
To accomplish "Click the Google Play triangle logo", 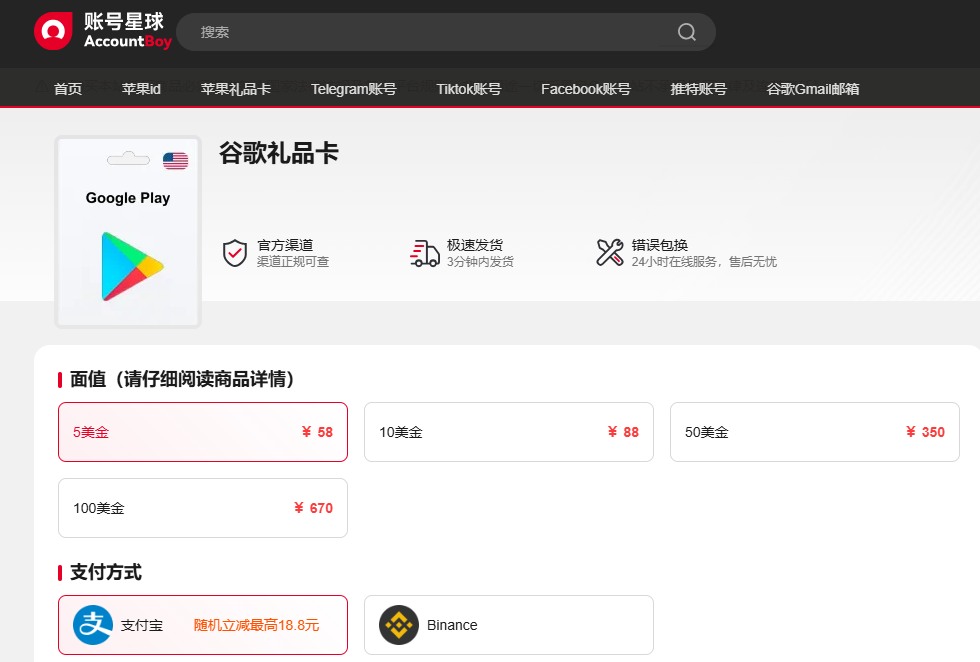I will (132, 266).
